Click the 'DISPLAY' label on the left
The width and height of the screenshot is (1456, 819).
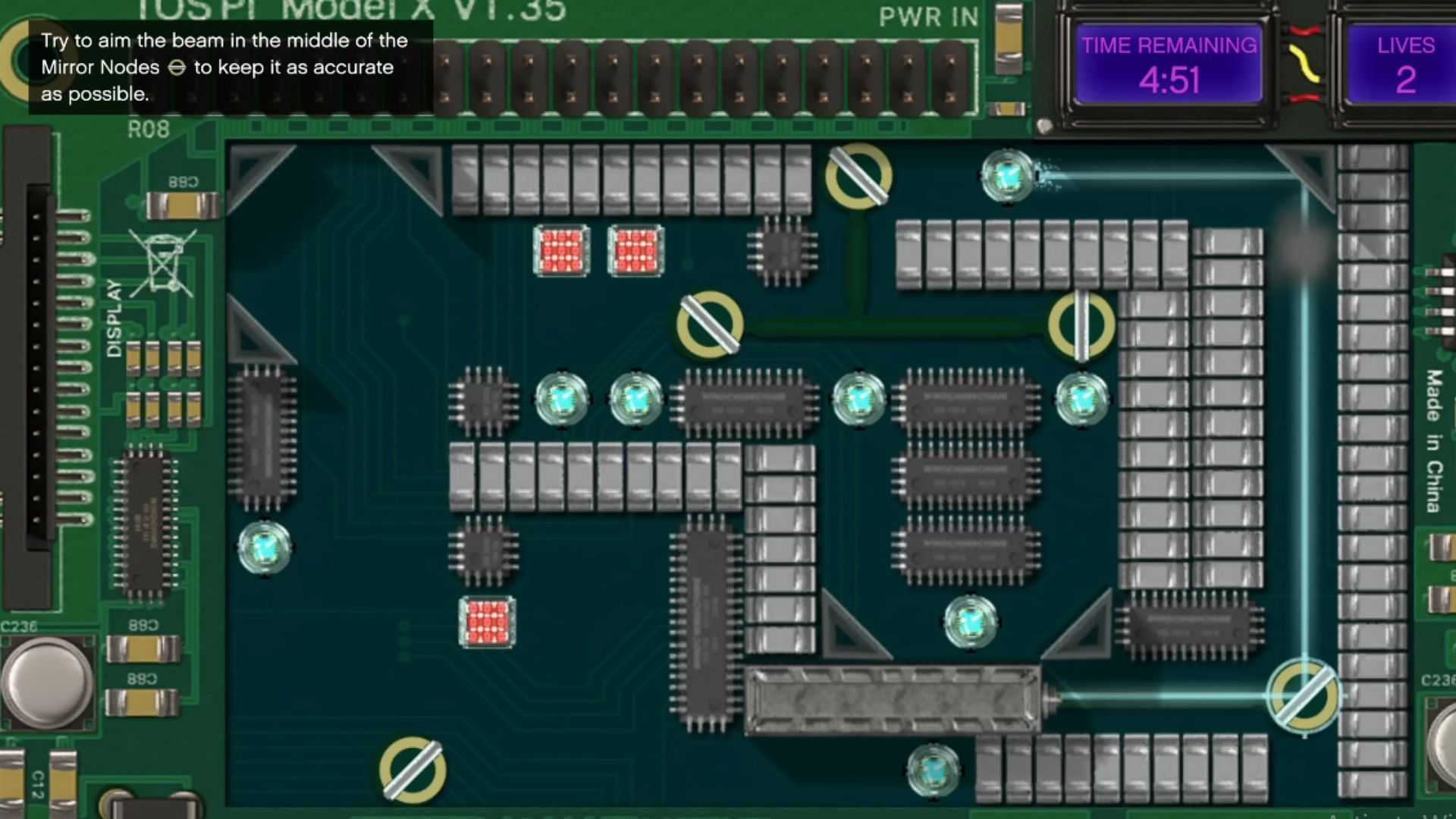point(114,318)
